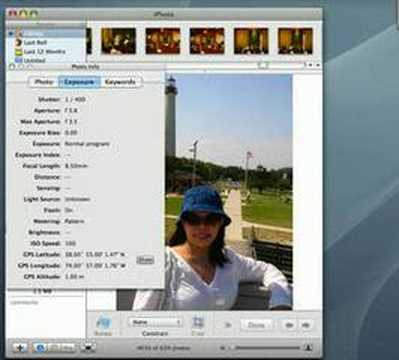Select the first full thumbnail in the filmstrip
Image resolution: width=399 pixels, height=360 pixels.
click(x=119, y=41)
